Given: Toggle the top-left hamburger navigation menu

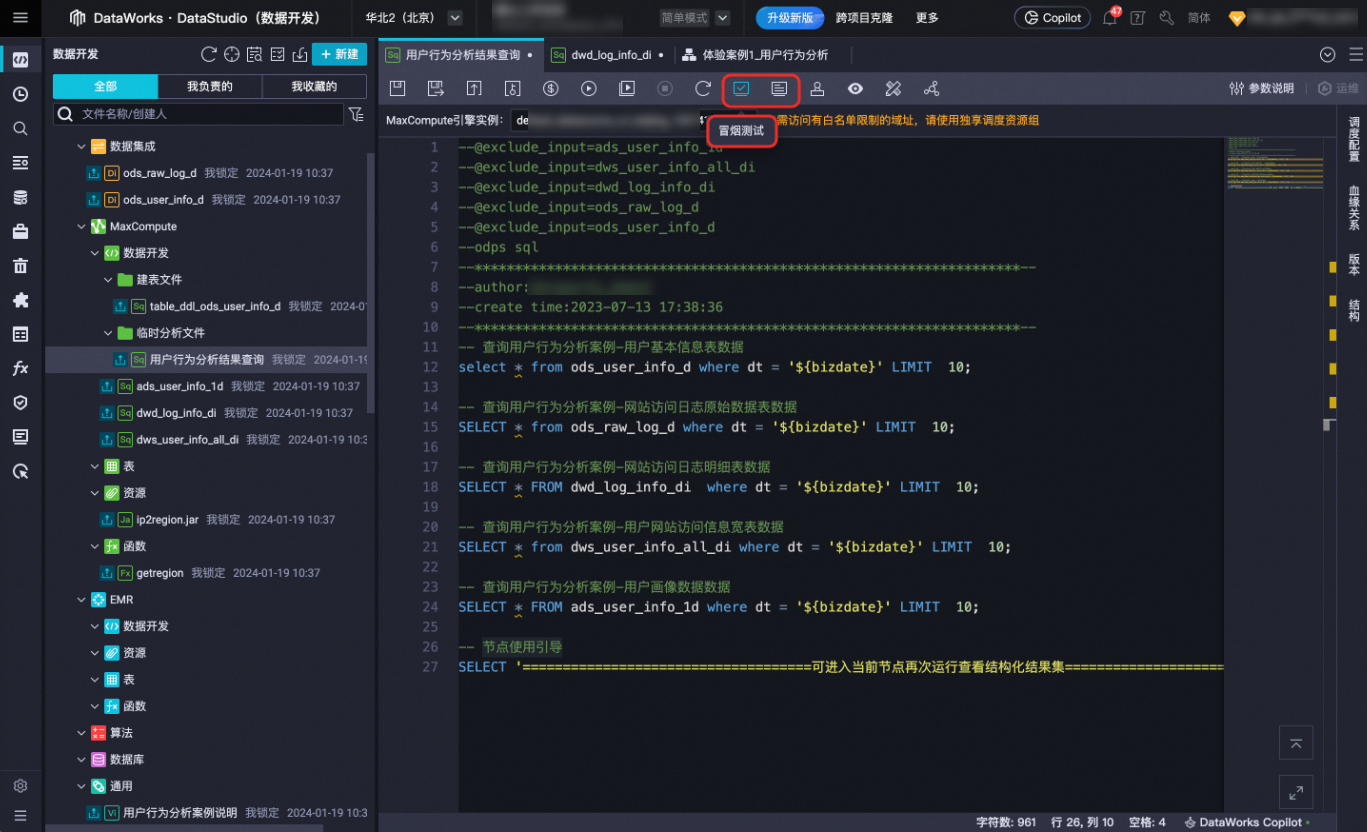Looking at the screenshot, I should point(20,18).
